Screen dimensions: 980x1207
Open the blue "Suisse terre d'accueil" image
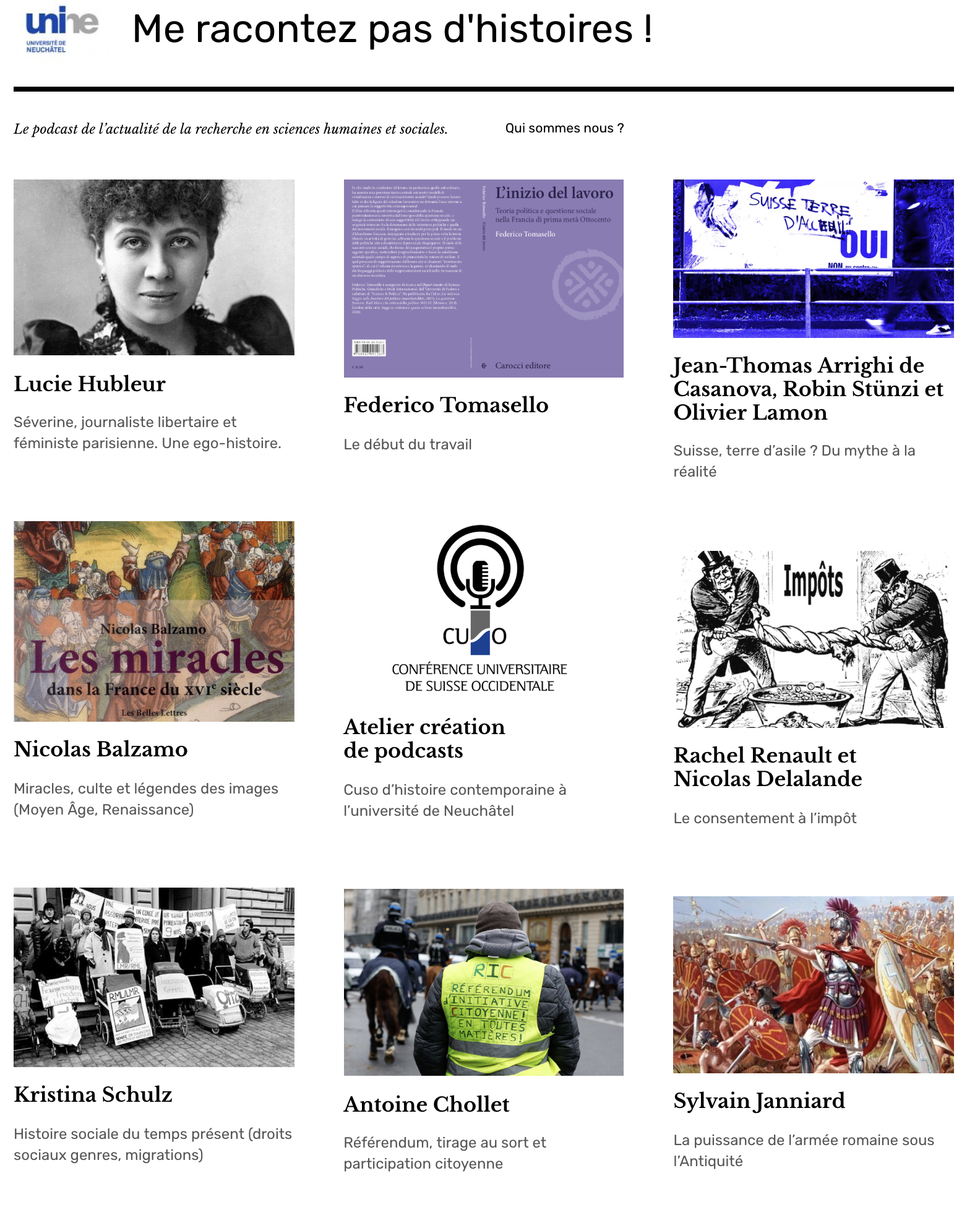[x=814, y=259]
